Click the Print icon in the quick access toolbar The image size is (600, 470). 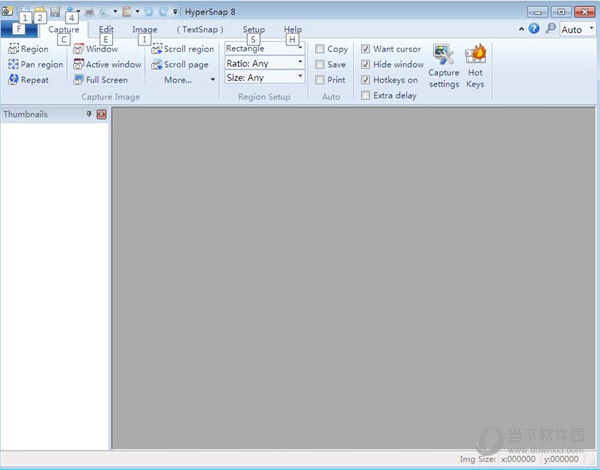click(x=90, y=12)
